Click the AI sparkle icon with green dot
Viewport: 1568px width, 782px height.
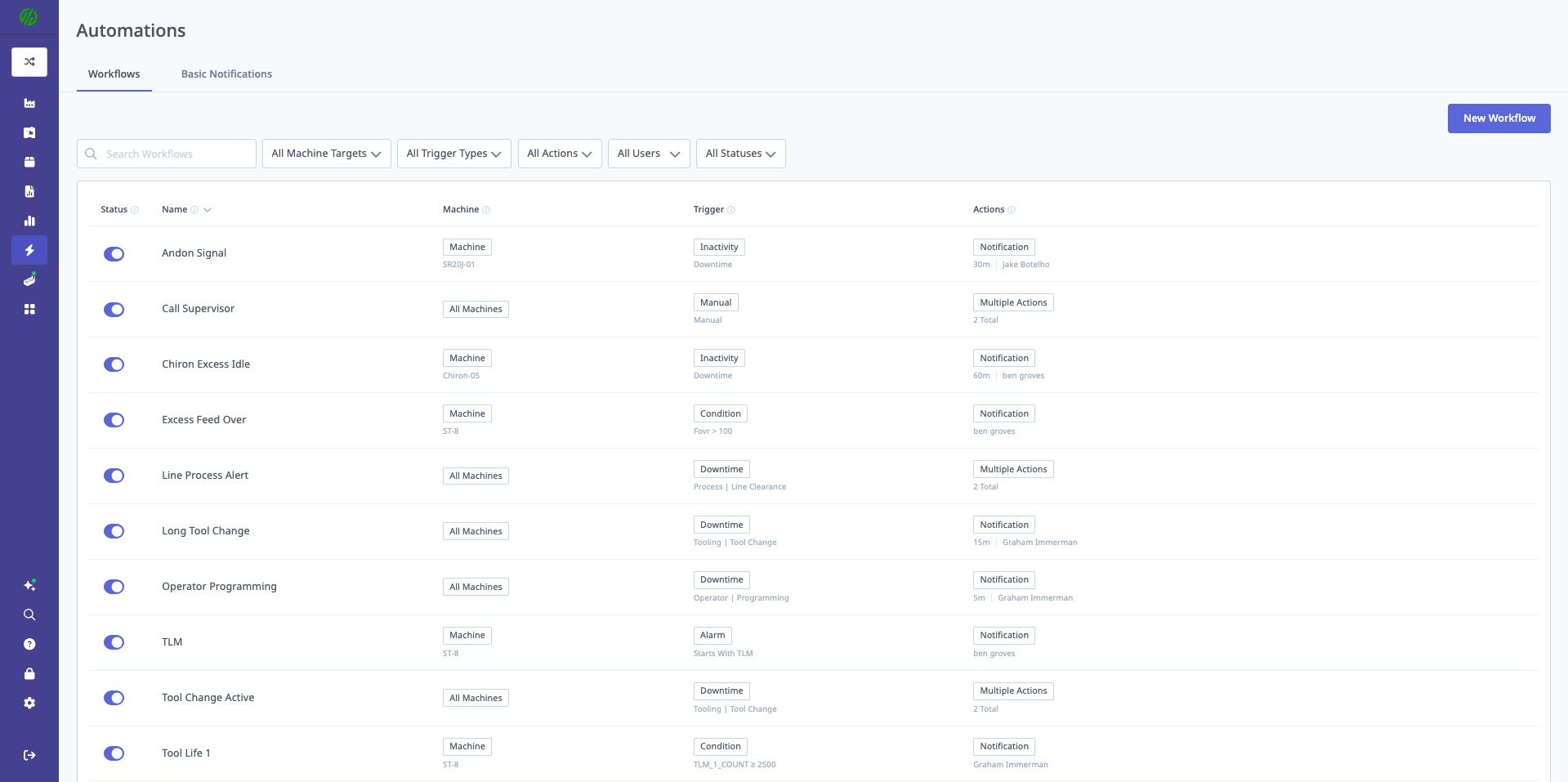coord(29,585)
